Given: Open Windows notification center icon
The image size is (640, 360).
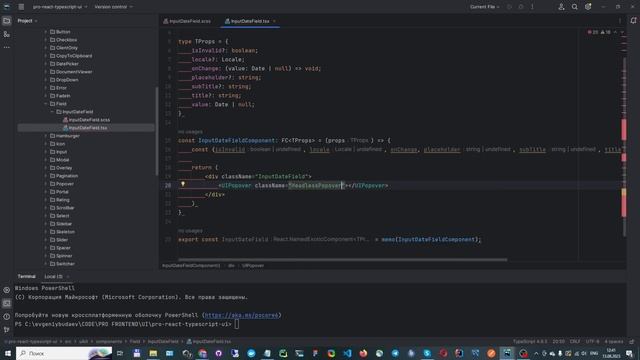Looking at the screenshot, I should [x=629, y=353].
